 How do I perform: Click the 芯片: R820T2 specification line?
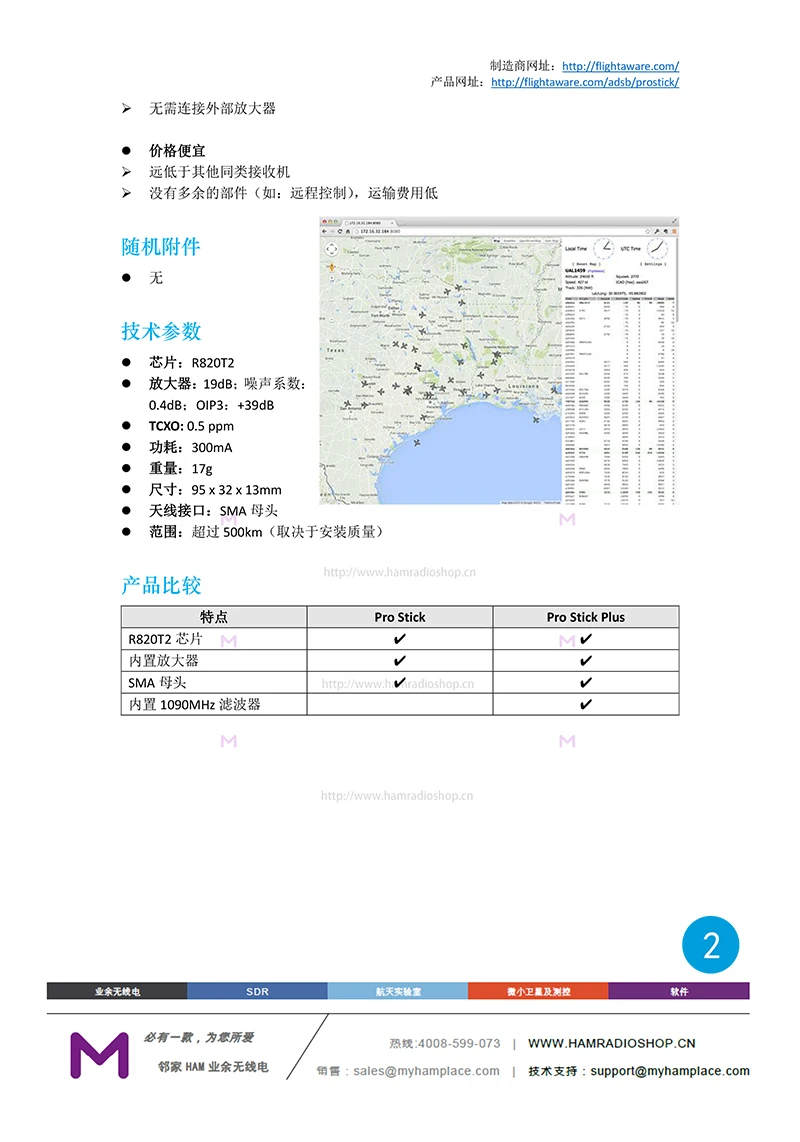(192, 363)
